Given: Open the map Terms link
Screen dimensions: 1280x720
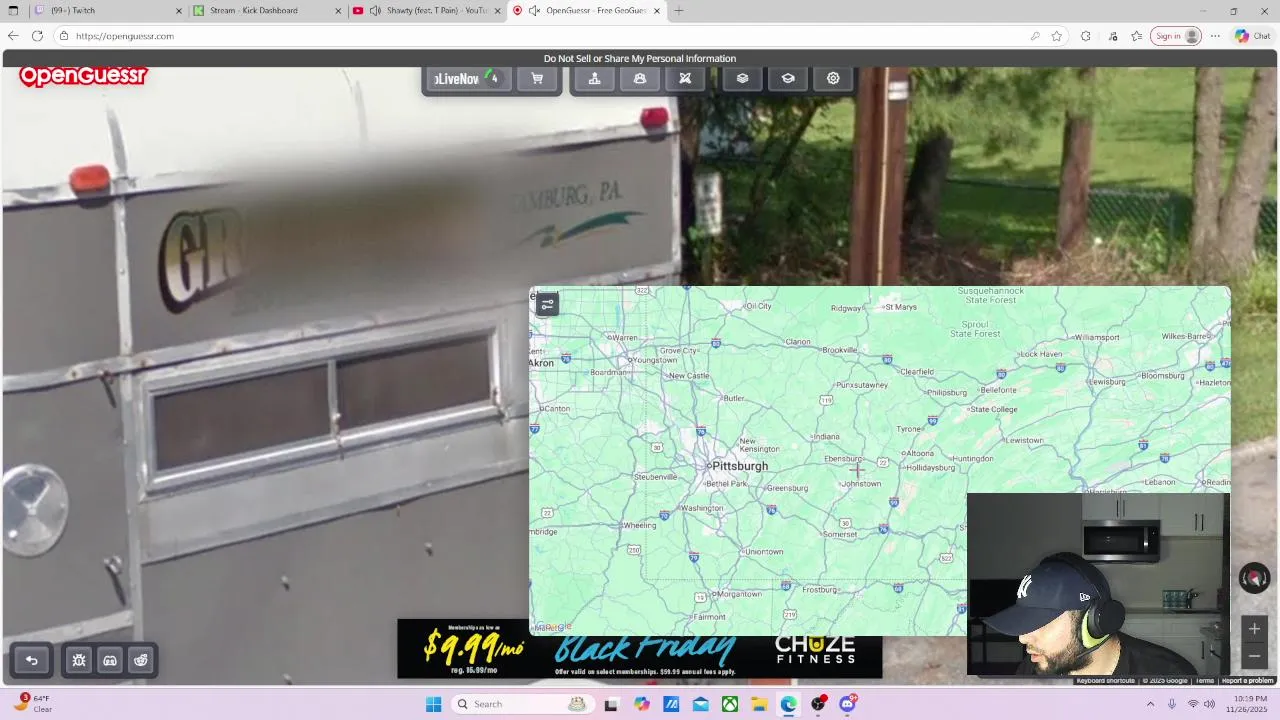Looking at the screenshot, I should click(1205, 681).
